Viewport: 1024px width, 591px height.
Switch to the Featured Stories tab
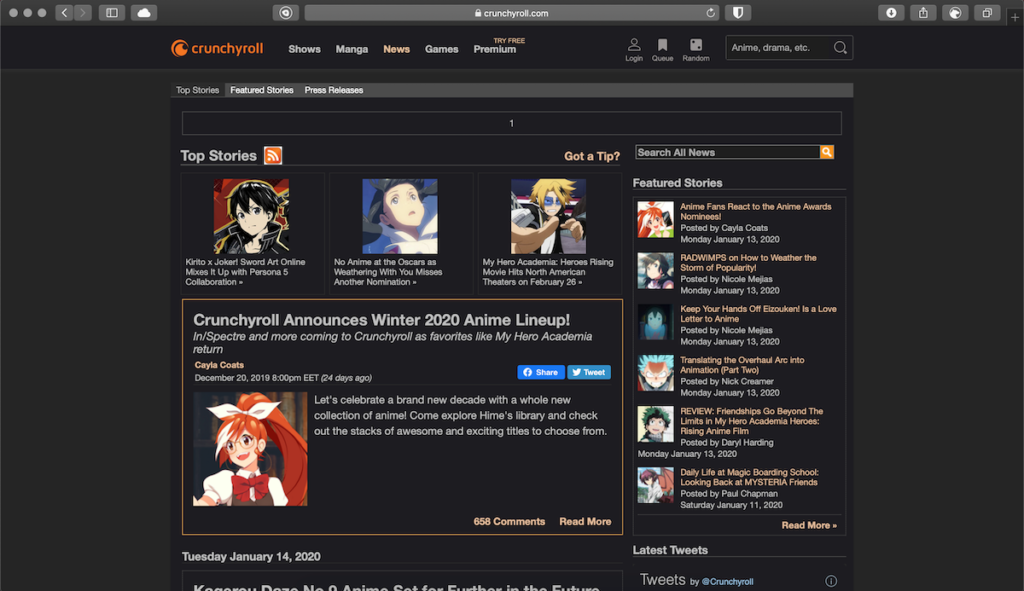(x=261, y=89)
